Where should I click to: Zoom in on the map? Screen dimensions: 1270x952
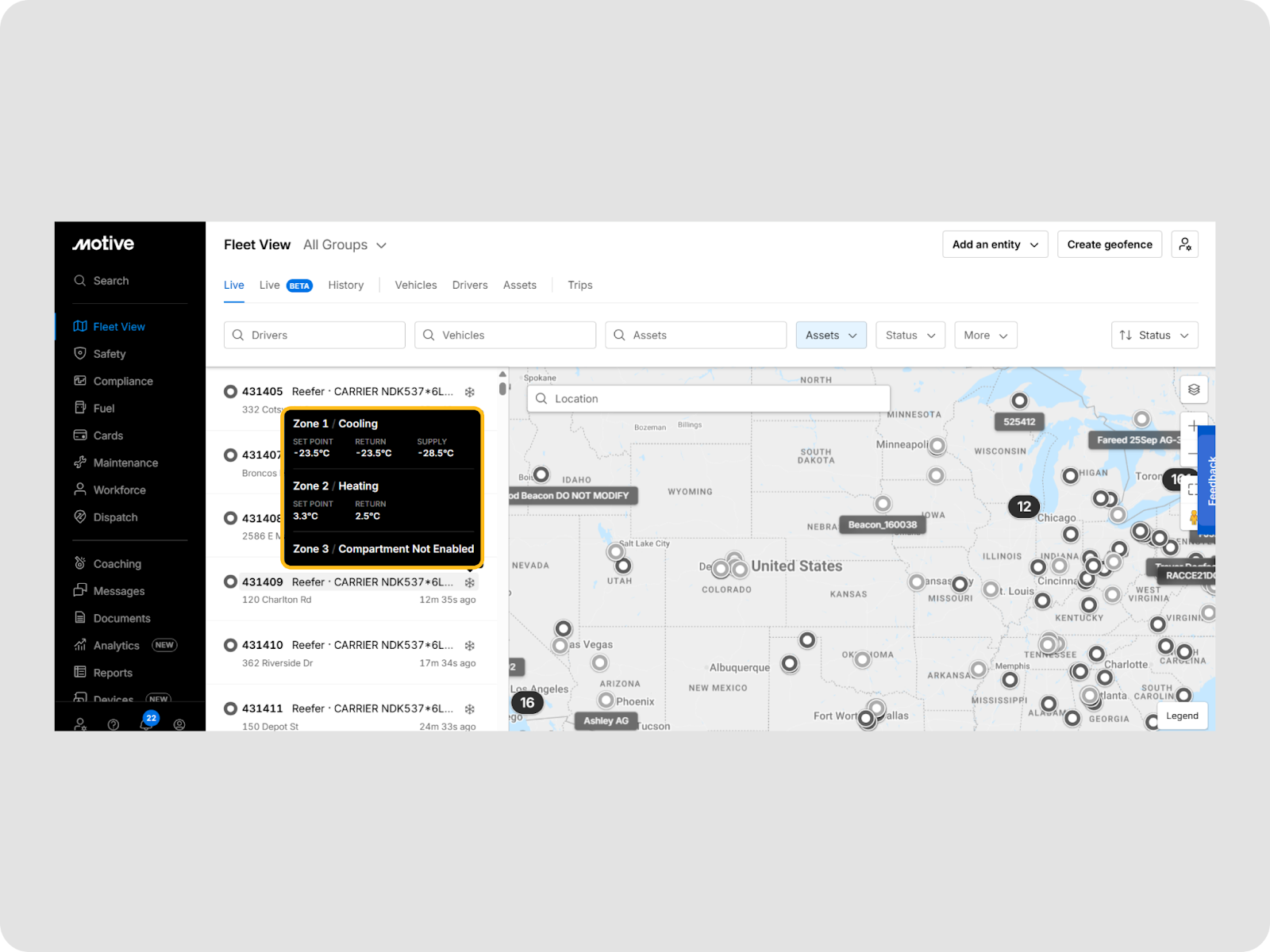[x=1194, y=426]
